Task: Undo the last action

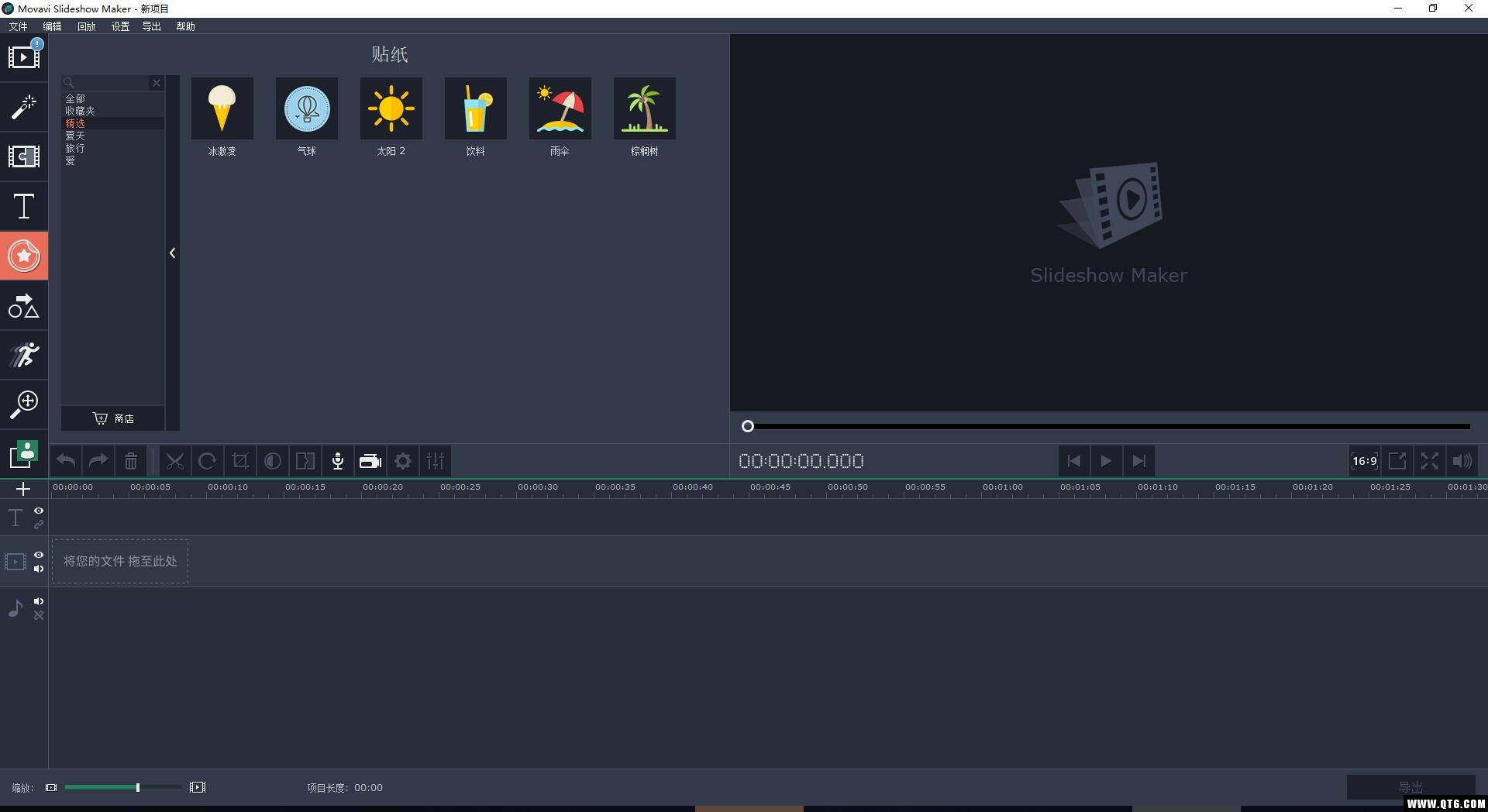Action: click(x=66, y=461)
